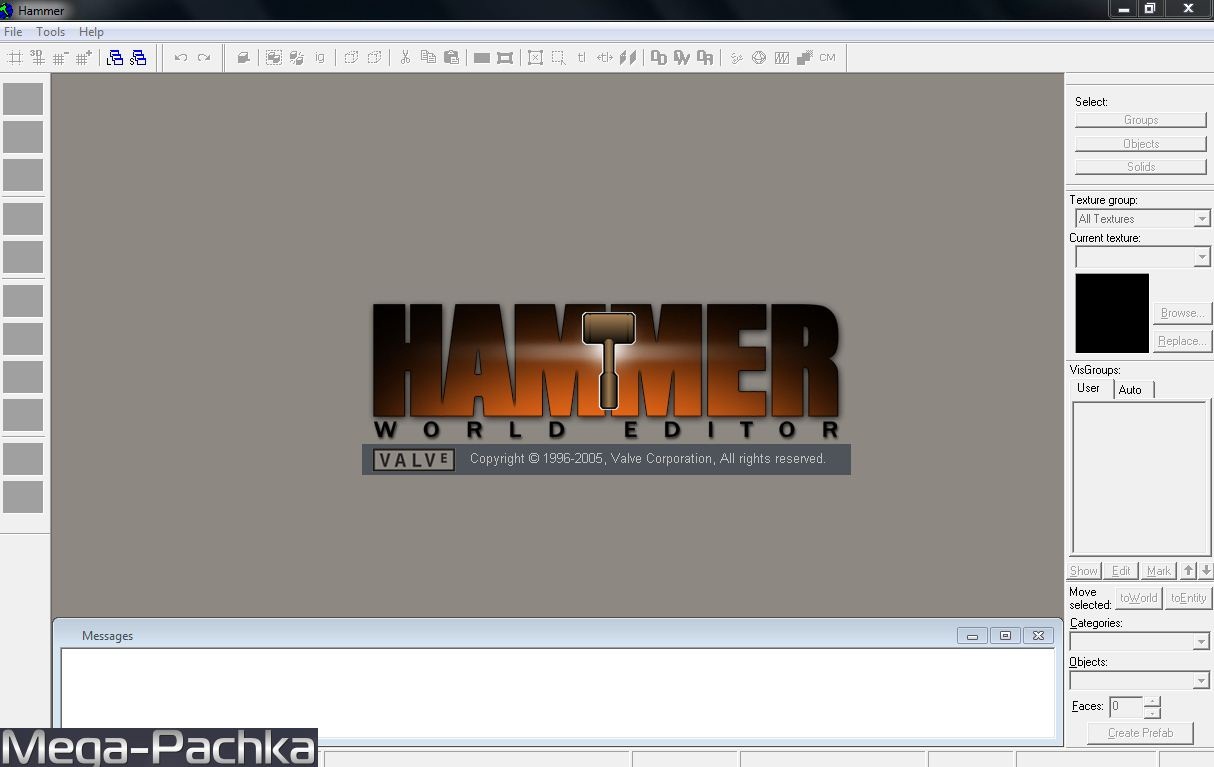Click the Paste clipboard icon
Image resolution: width=1214 pixels, height=767 pixels.
(x=451, y=58)
